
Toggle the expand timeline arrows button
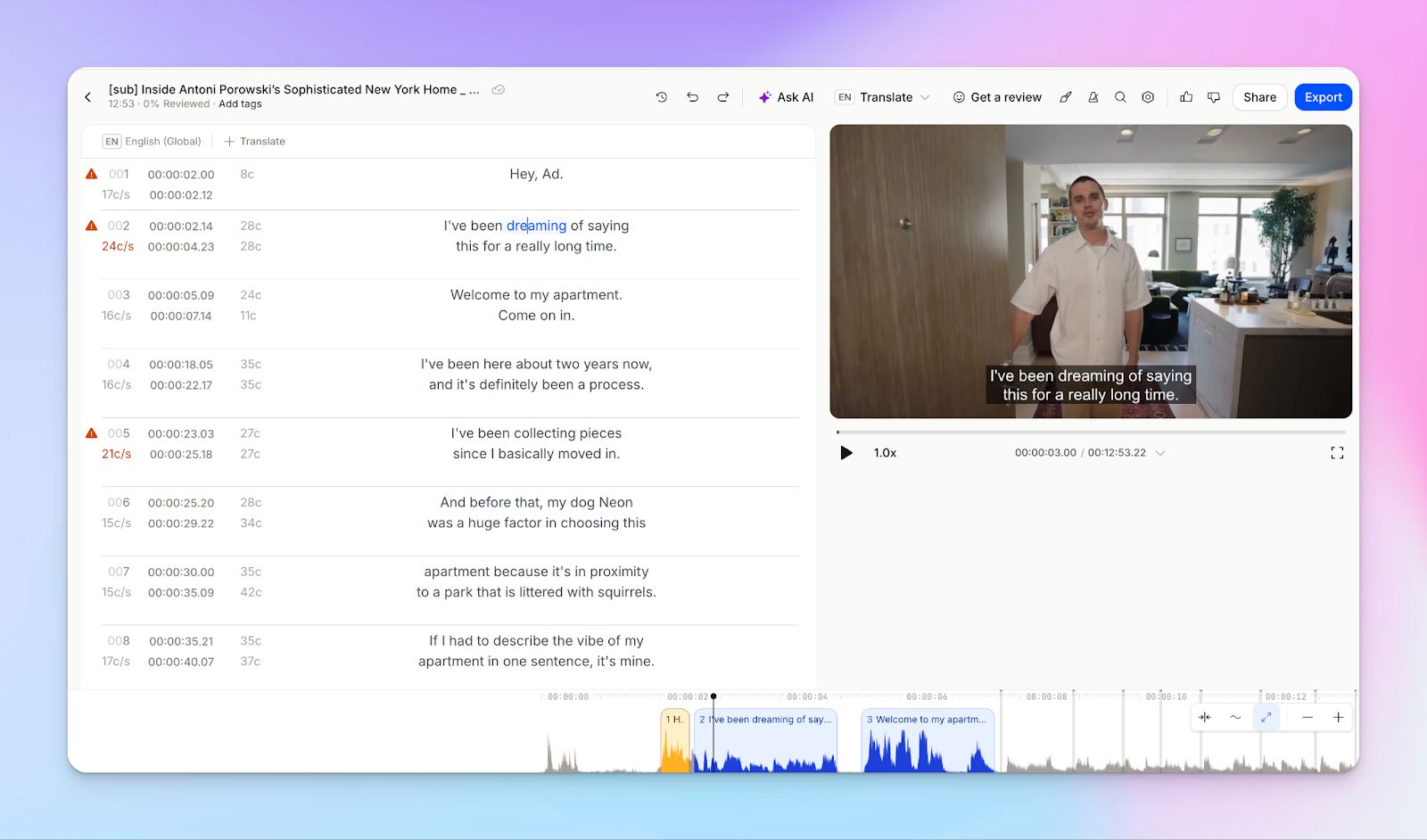point(1266,717)
